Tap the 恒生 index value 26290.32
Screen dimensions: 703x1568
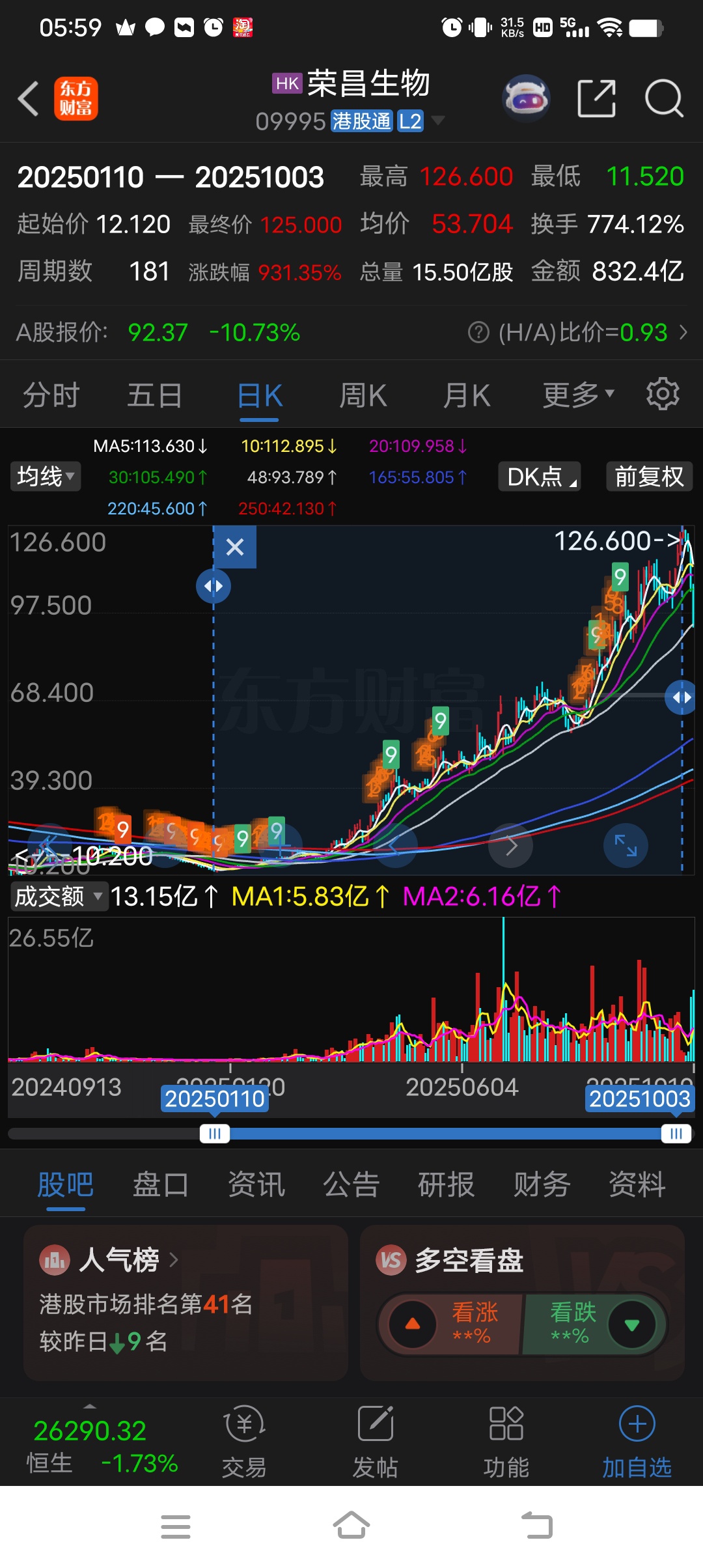click(x=90, y=1431)
